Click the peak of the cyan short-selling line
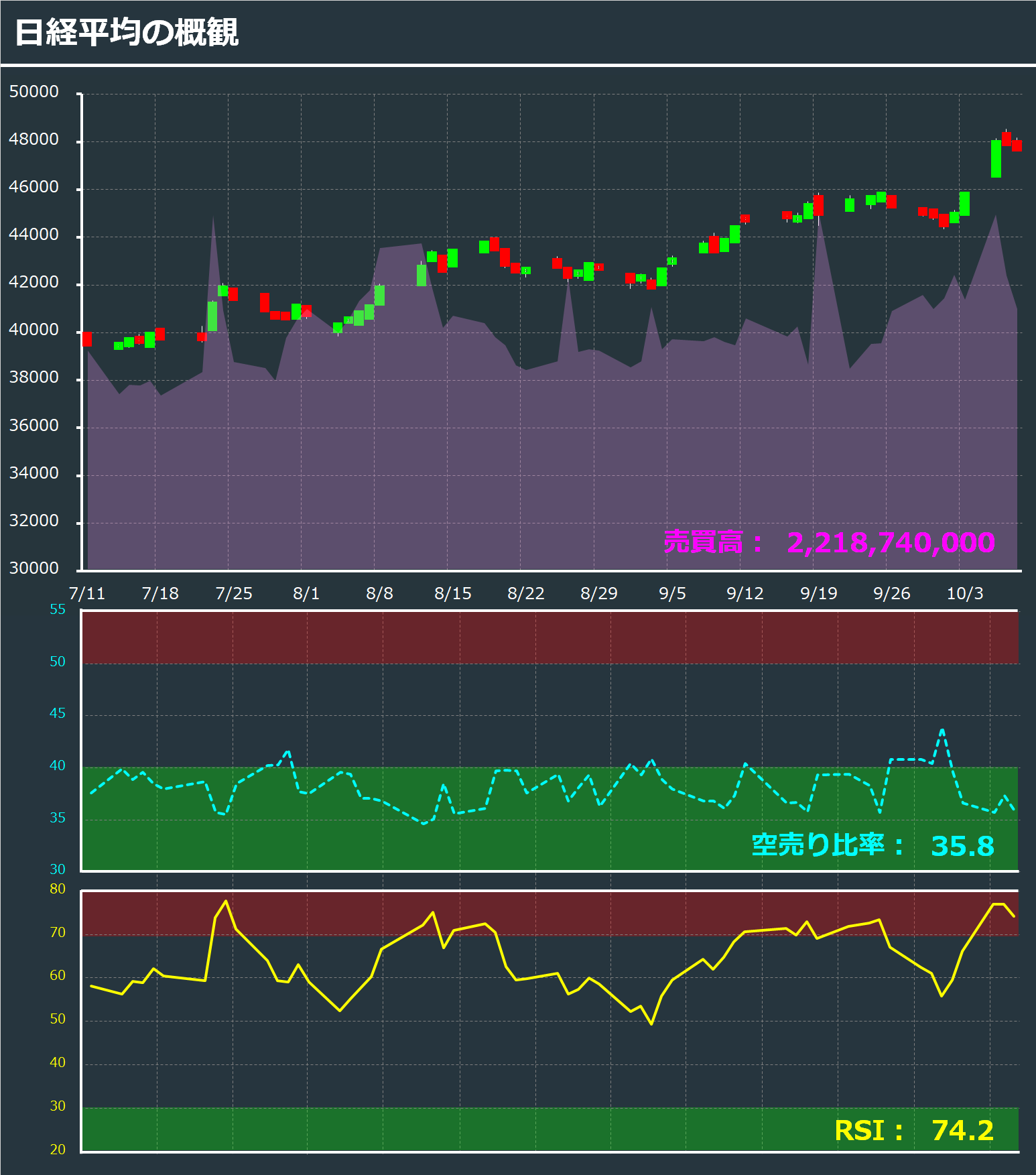 tap(942, 730)
